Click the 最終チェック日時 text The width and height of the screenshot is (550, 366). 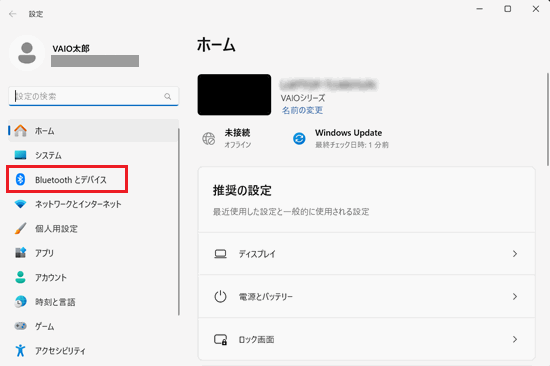point(352,145)
